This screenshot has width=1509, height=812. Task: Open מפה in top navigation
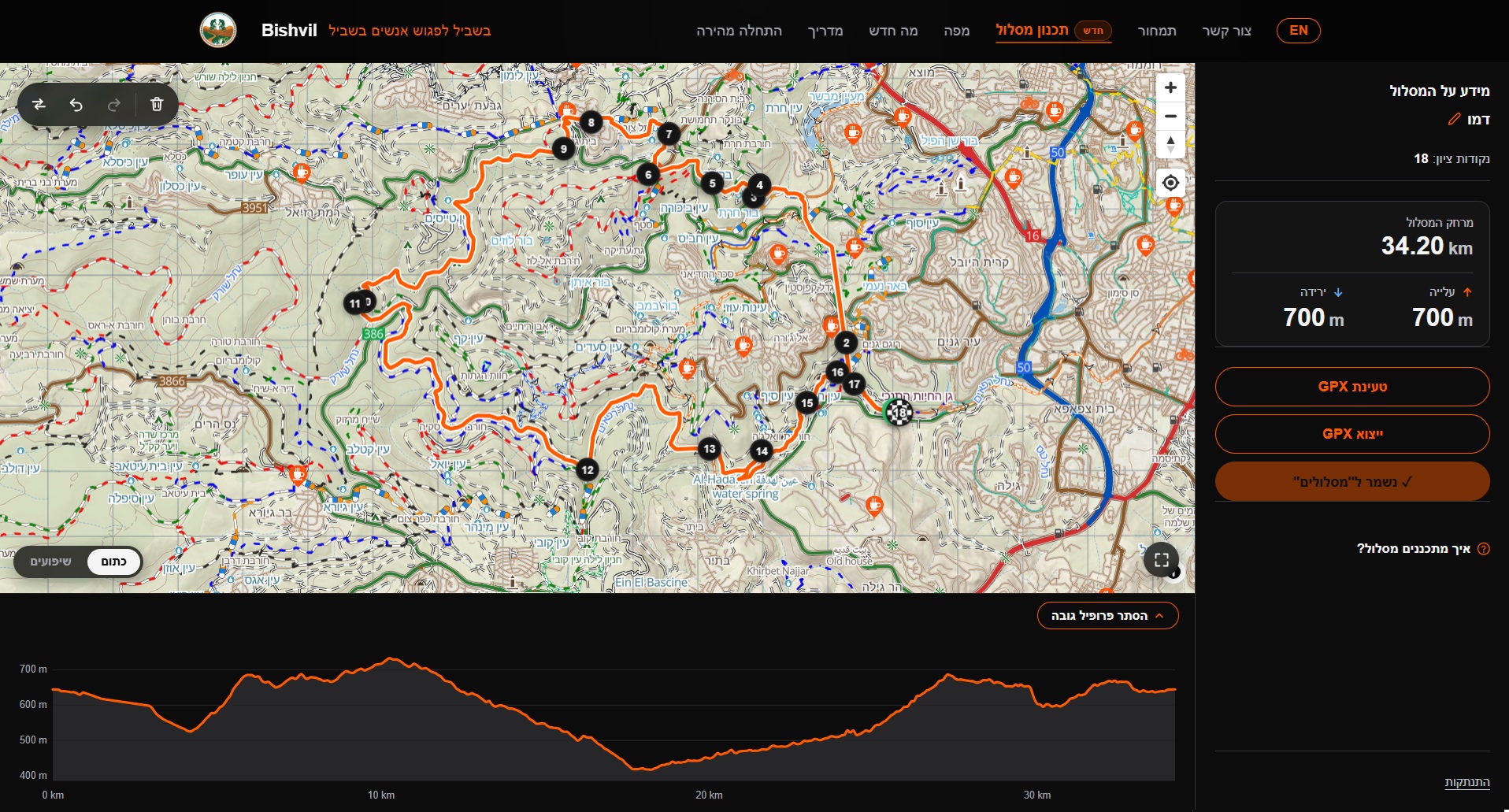(x=956, y=31)
